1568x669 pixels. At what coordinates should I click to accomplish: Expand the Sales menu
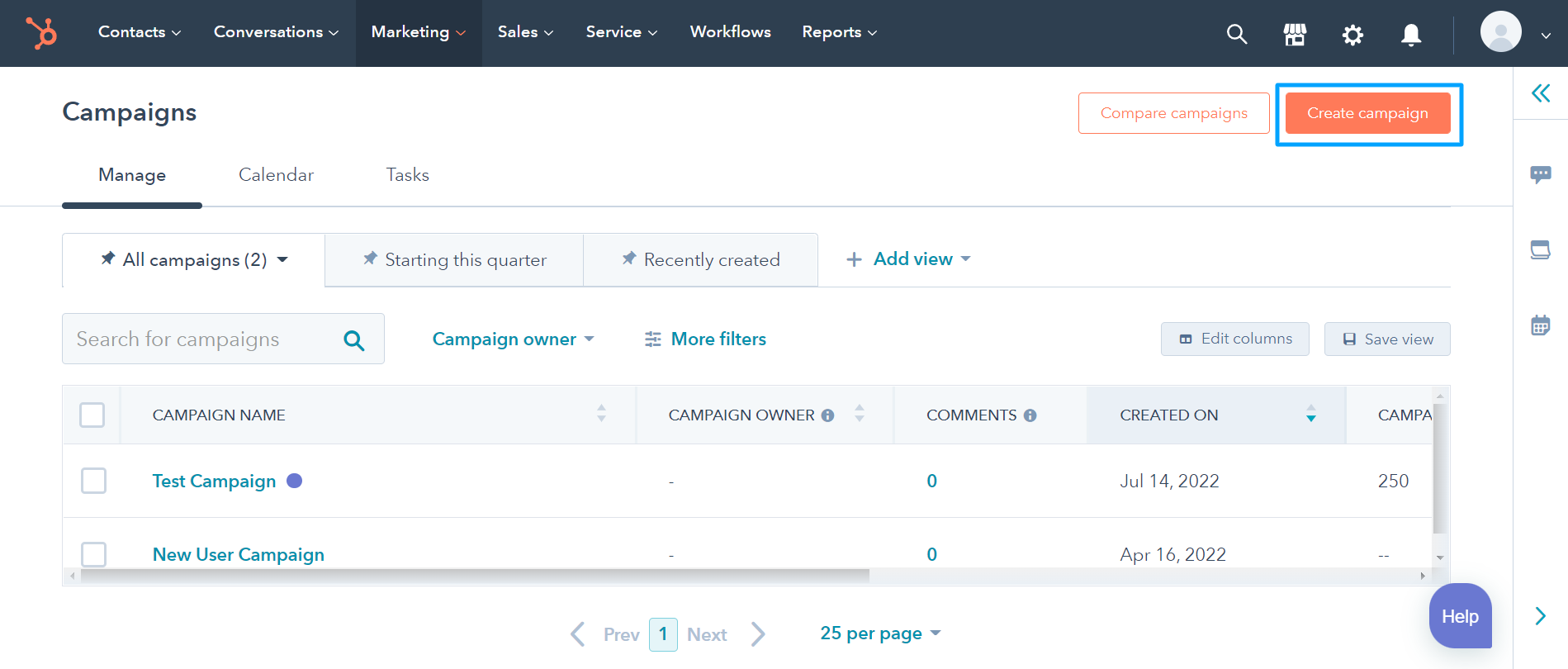525,32
